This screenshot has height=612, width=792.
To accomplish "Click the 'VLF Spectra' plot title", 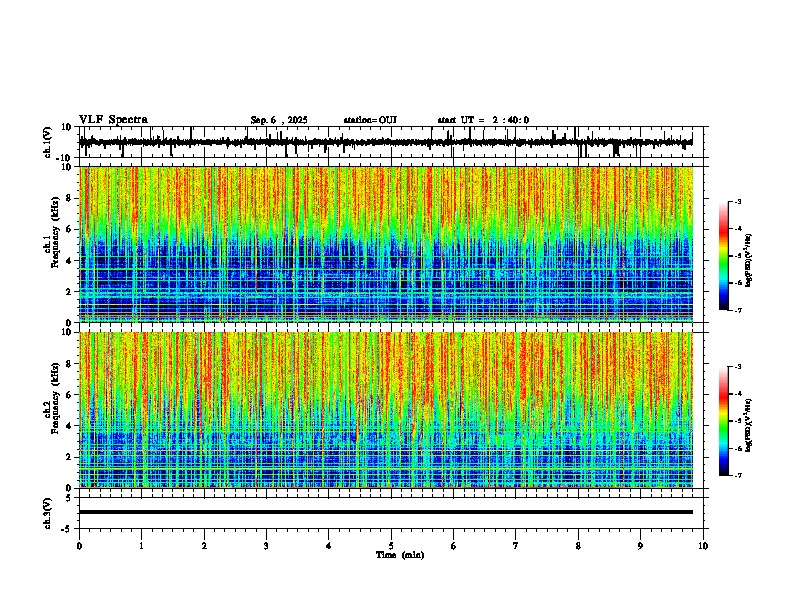I will [113, 120].
